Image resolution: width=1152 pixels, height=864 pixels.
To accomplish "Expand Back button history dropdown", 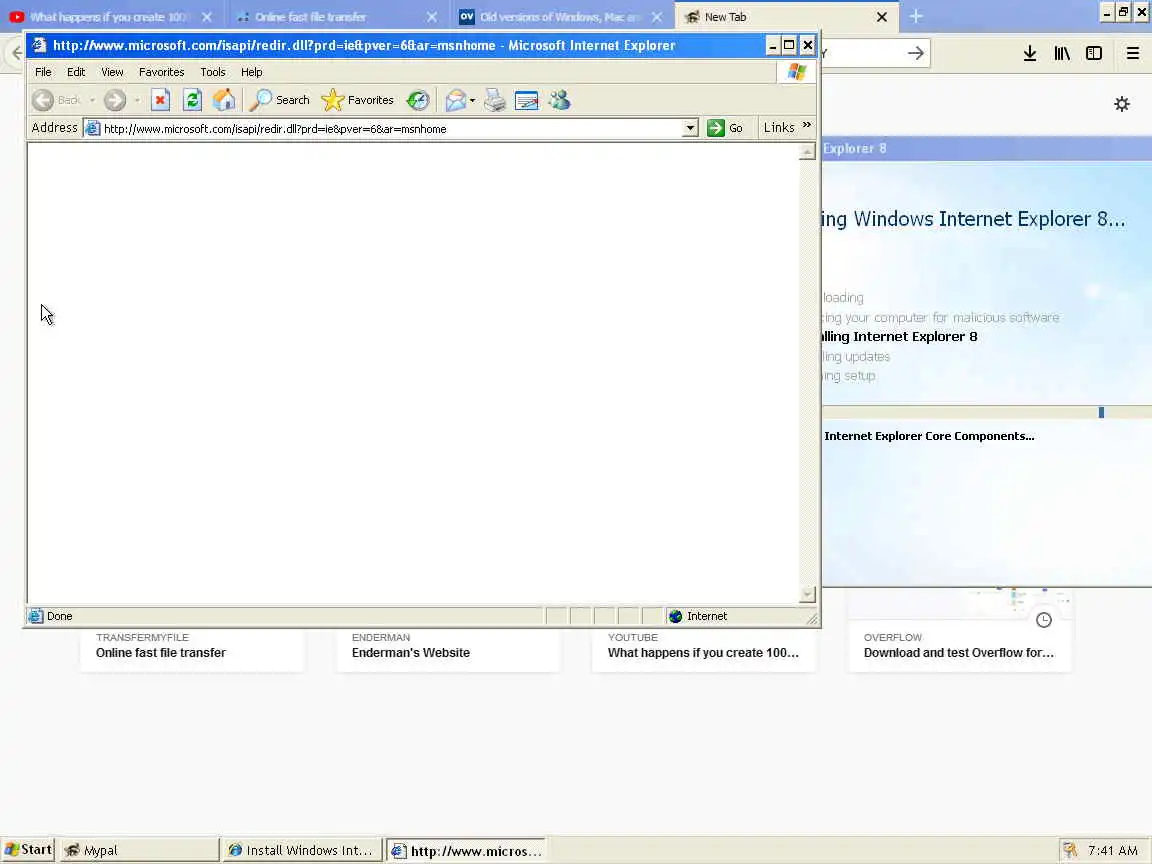I will point(93,101).
